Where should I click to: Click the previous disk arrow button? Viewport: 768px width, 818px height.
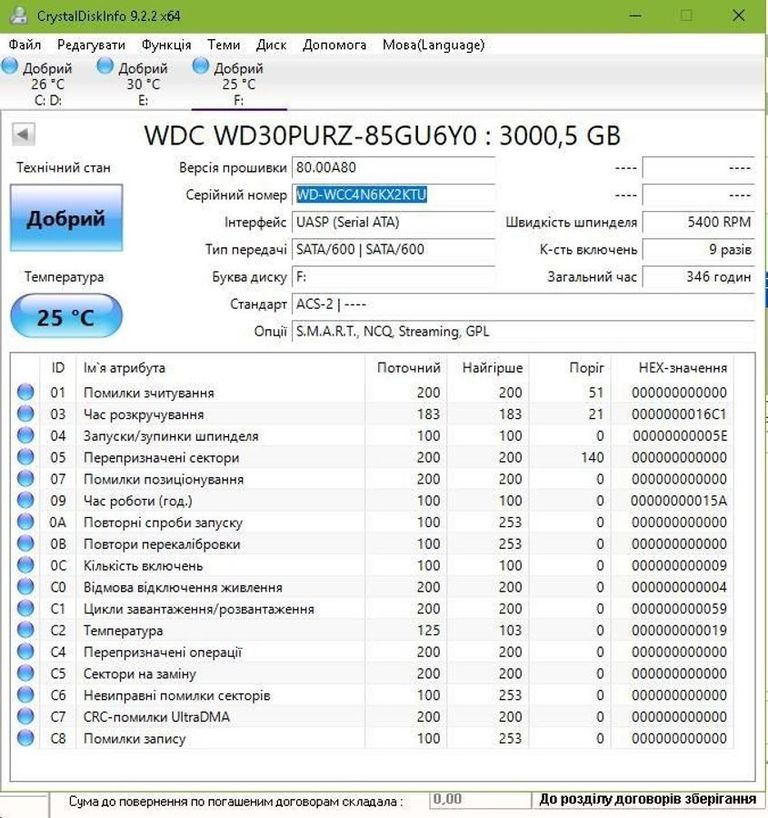click(x=24, y=135)
